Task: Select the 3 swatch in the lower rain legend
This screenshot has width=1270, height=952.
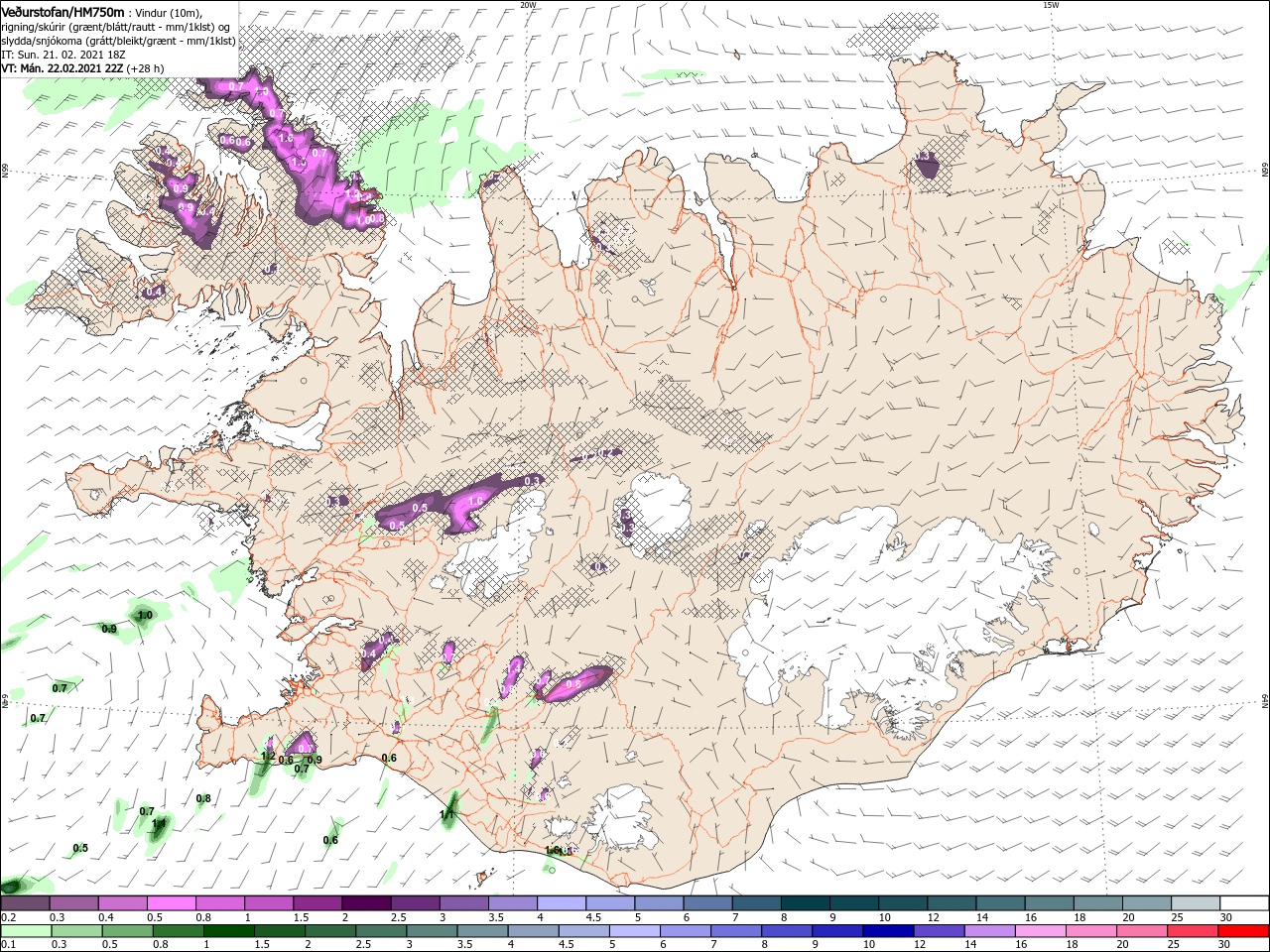Action: point(432,931)
